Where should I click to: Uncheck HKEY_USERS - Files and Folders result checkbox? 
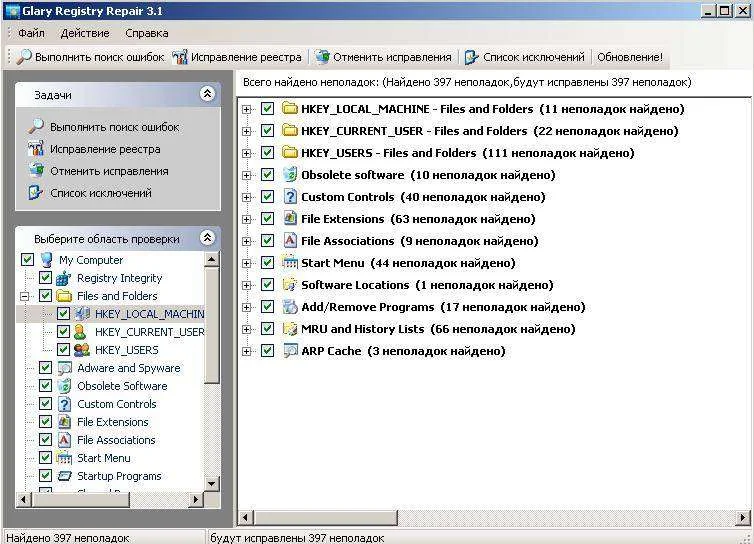(267, 152)
